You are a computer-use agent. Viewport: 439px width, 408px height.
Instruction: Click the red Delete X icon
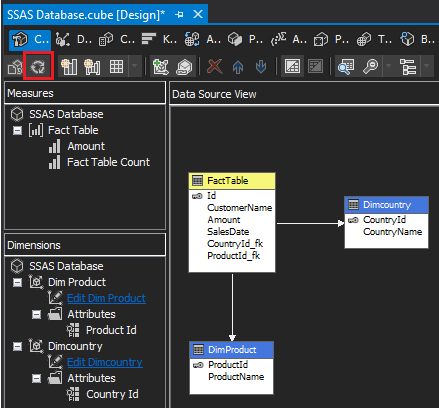coord(215,66)
